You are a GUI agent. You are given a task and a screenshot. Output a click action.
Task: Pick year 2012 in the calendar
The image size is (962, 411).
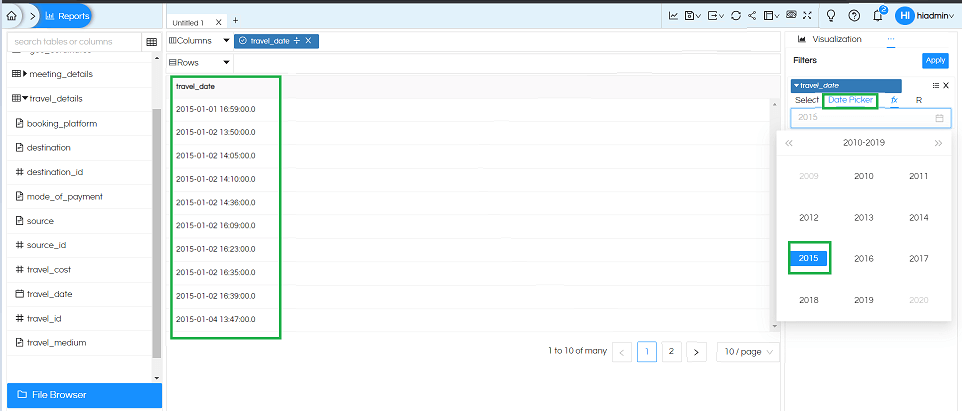[809, 218]
